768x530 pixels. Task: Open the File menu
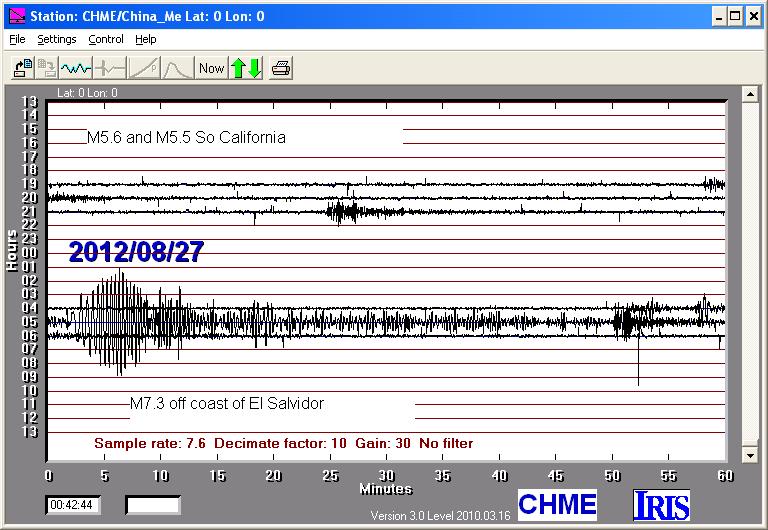[x=16, y=40]
